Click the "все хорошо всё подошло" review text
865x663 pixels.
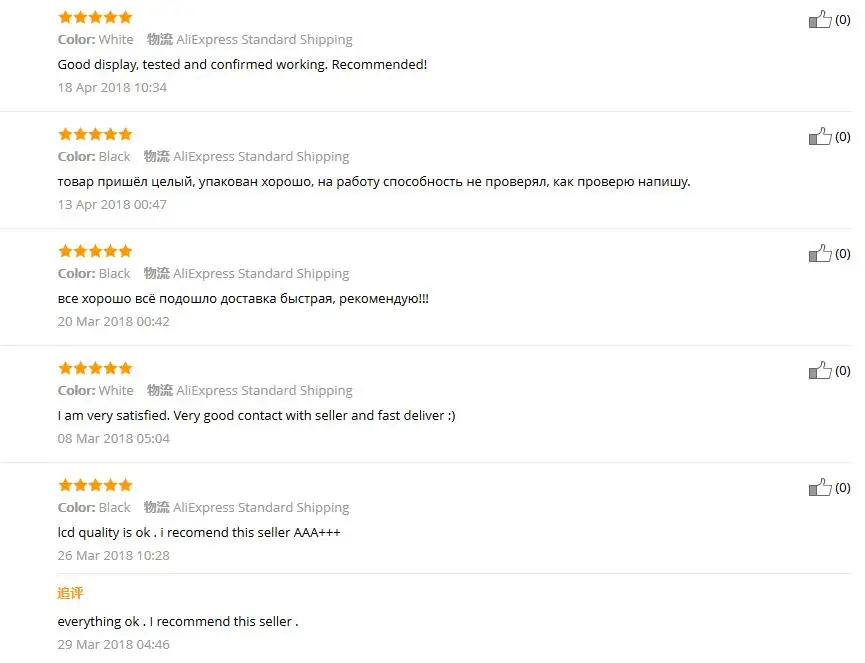[243, 298]
